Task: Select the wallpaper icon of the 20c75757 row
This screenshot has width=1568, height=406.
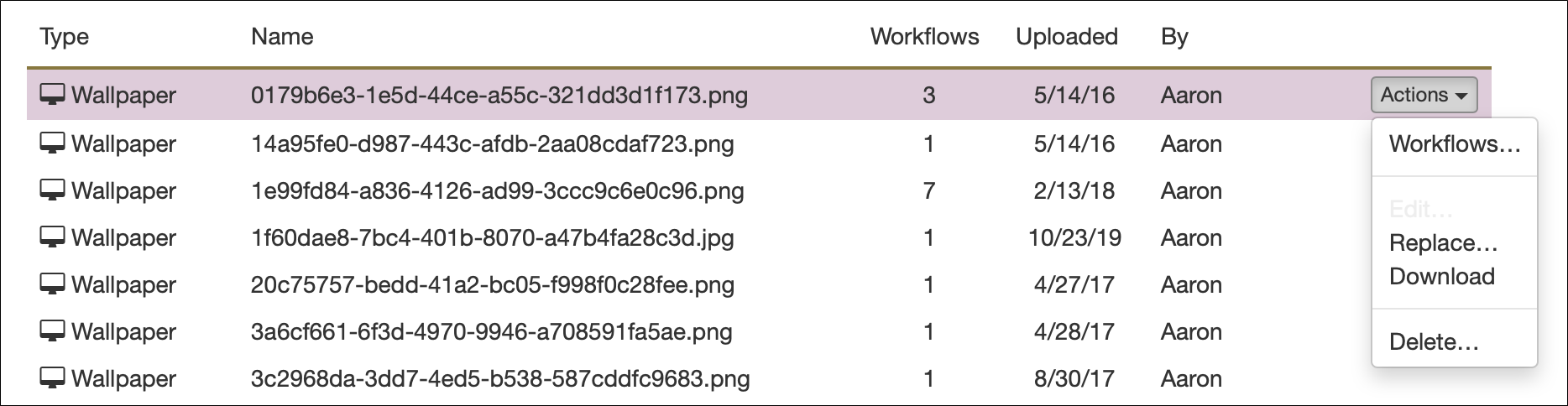Action: point(52,284)
